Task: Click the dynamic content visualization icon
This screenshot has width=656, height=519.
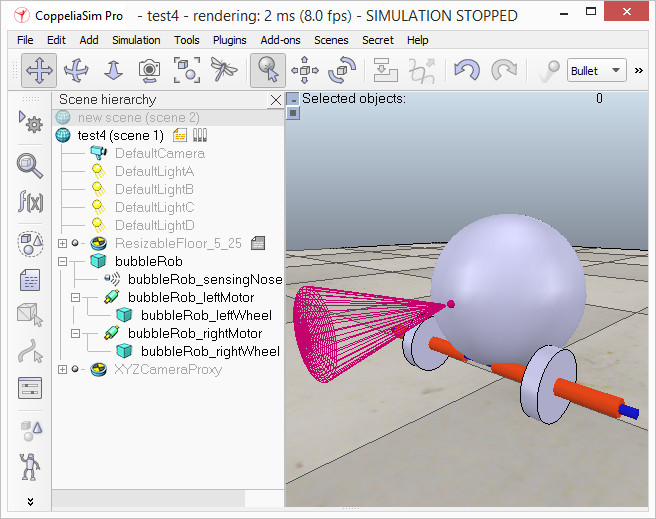Action: 548,70
